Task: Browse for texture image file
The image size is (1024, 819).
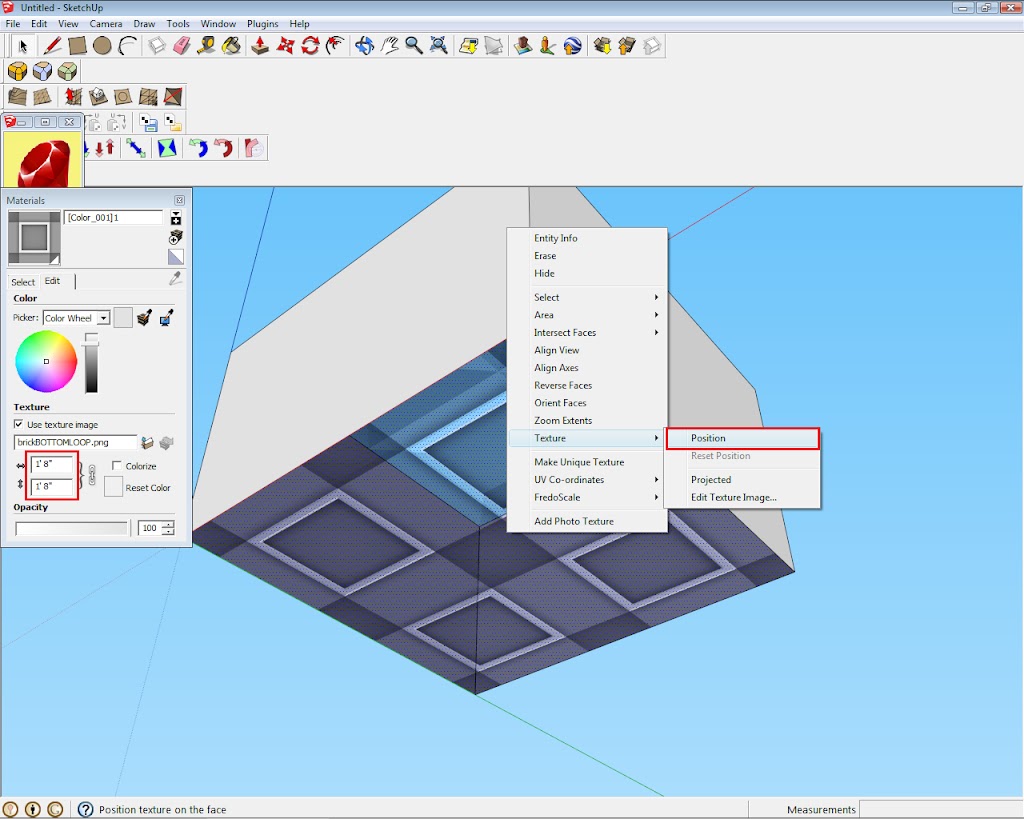Action: [x=148, y=443]
